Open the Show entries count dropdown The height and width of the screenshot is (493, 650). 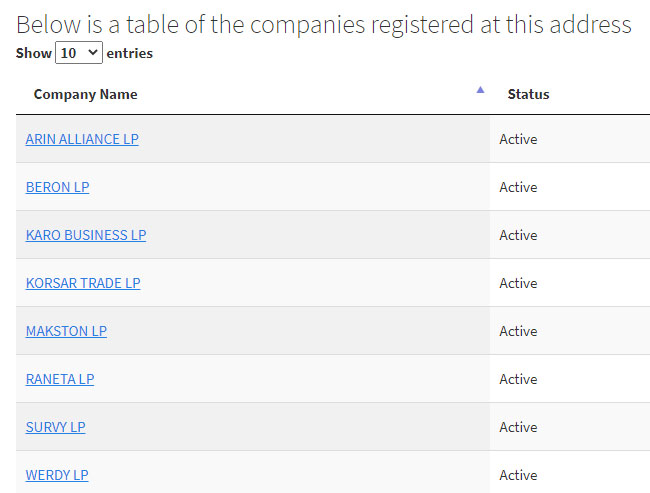click(79, 53)
